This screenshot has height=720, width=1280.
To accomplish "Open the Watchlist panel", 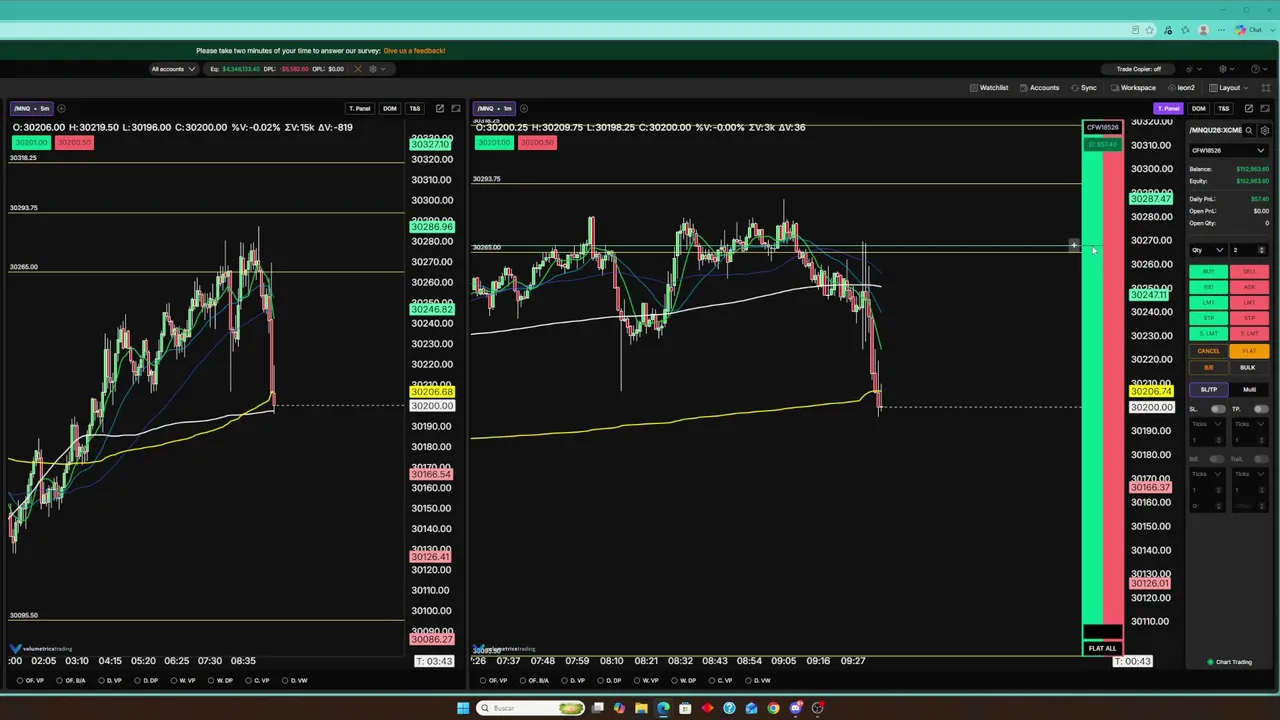I will click(989, 88).
